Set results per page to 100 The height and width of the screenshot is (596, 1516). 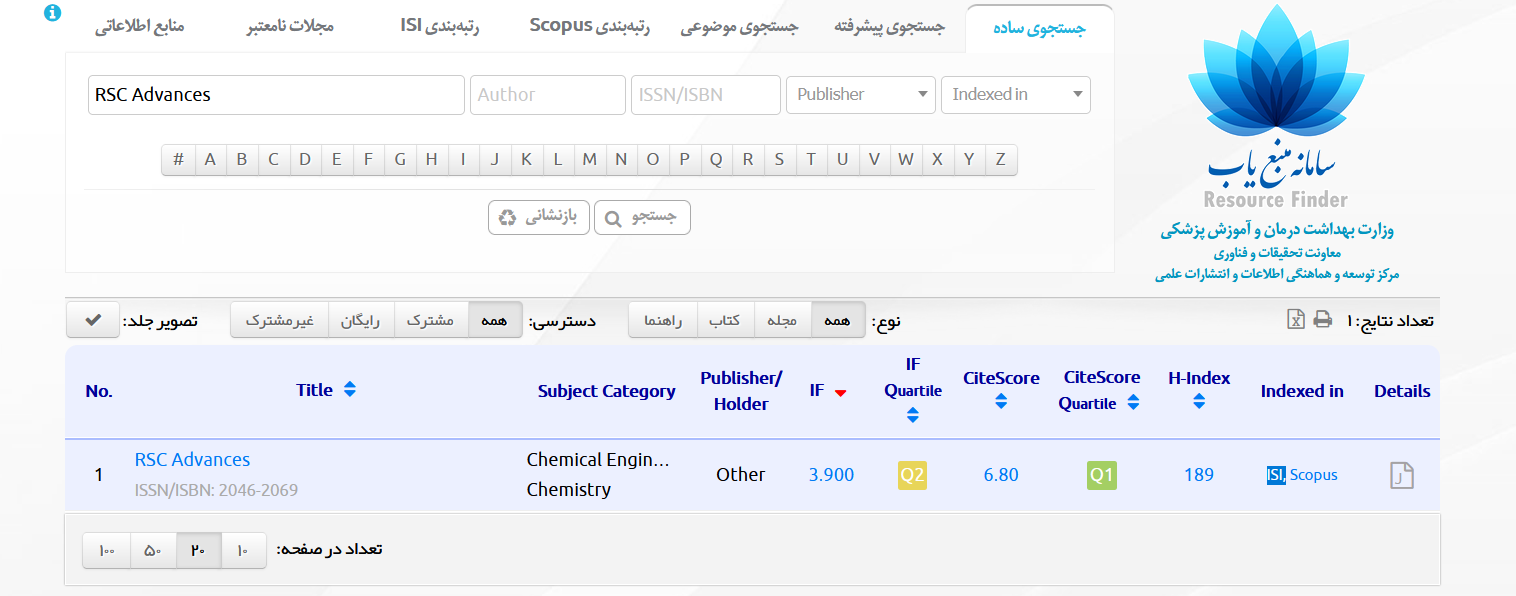click(107, 550)
